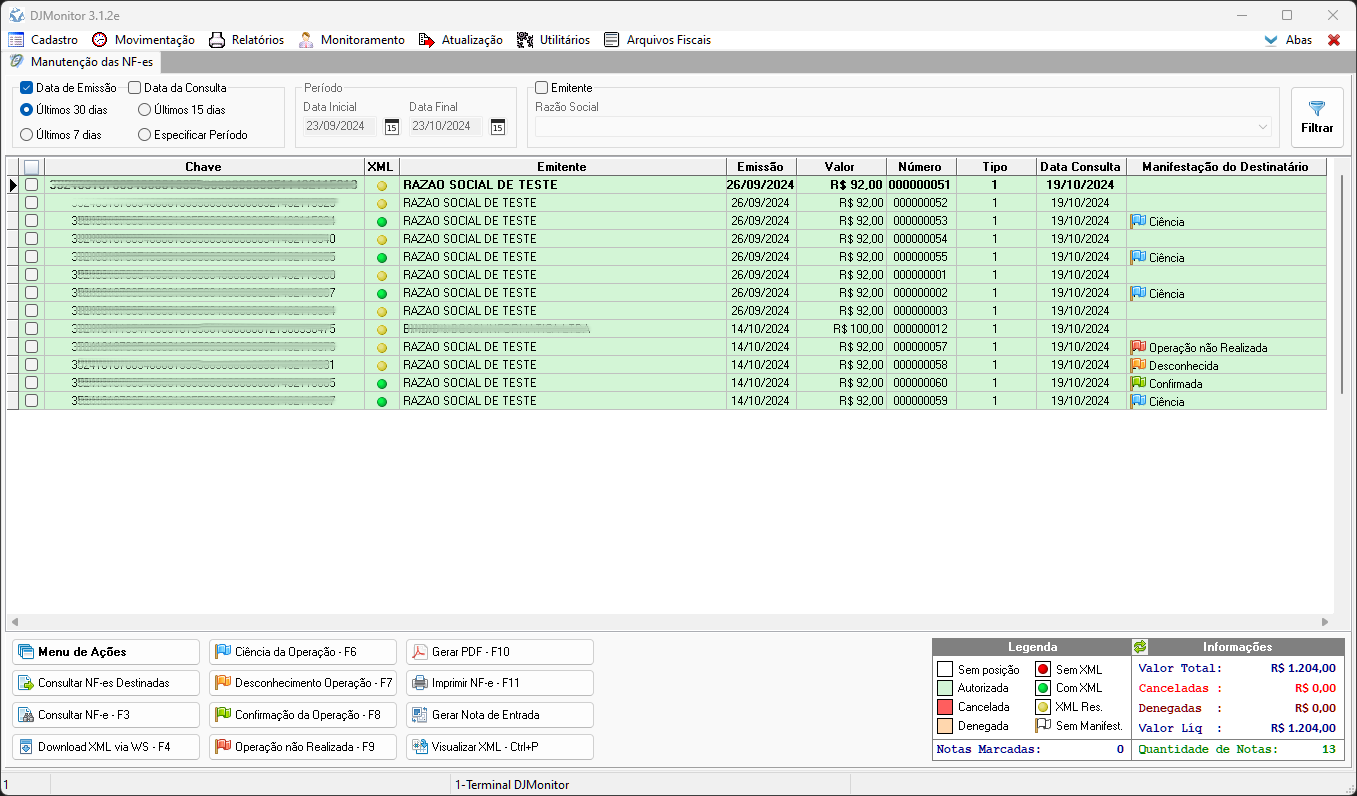Screen dimensions: 1357x796
Task: Click the yellow XML dot in row 000000012
Action: tap(381, 330)
